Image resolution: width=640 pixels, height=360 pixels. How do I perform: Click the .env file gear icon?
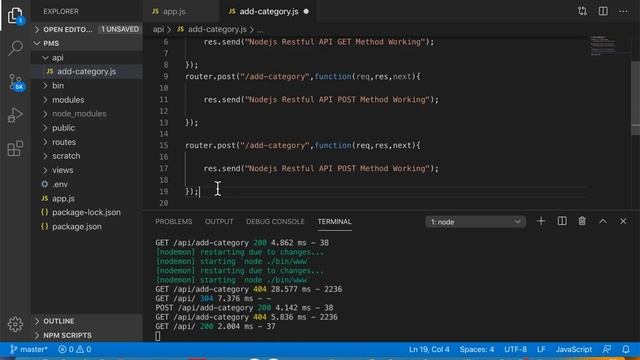(44, 184)
